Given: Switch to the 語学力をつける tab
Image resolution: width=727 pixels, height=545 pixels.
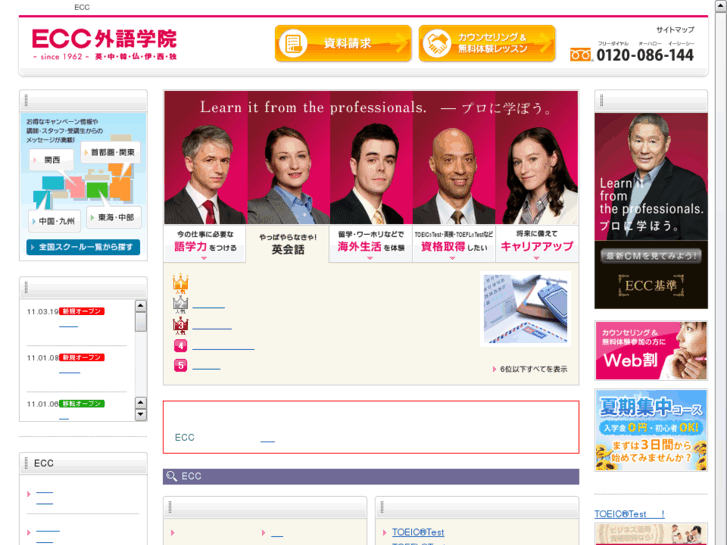Looking at the screenshot, I should [x=204, y=243].
